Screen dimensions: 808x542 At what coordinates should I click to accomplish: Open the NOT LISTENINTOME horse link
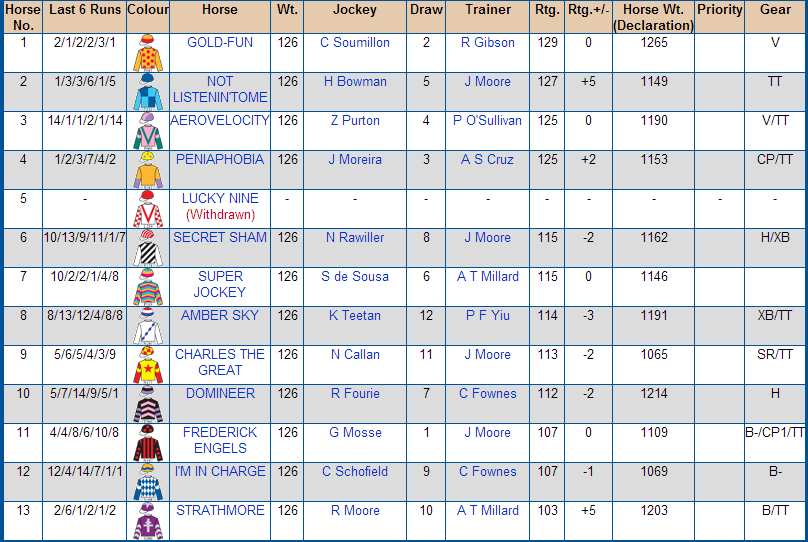pyautogui.click(x=220, y=89)
